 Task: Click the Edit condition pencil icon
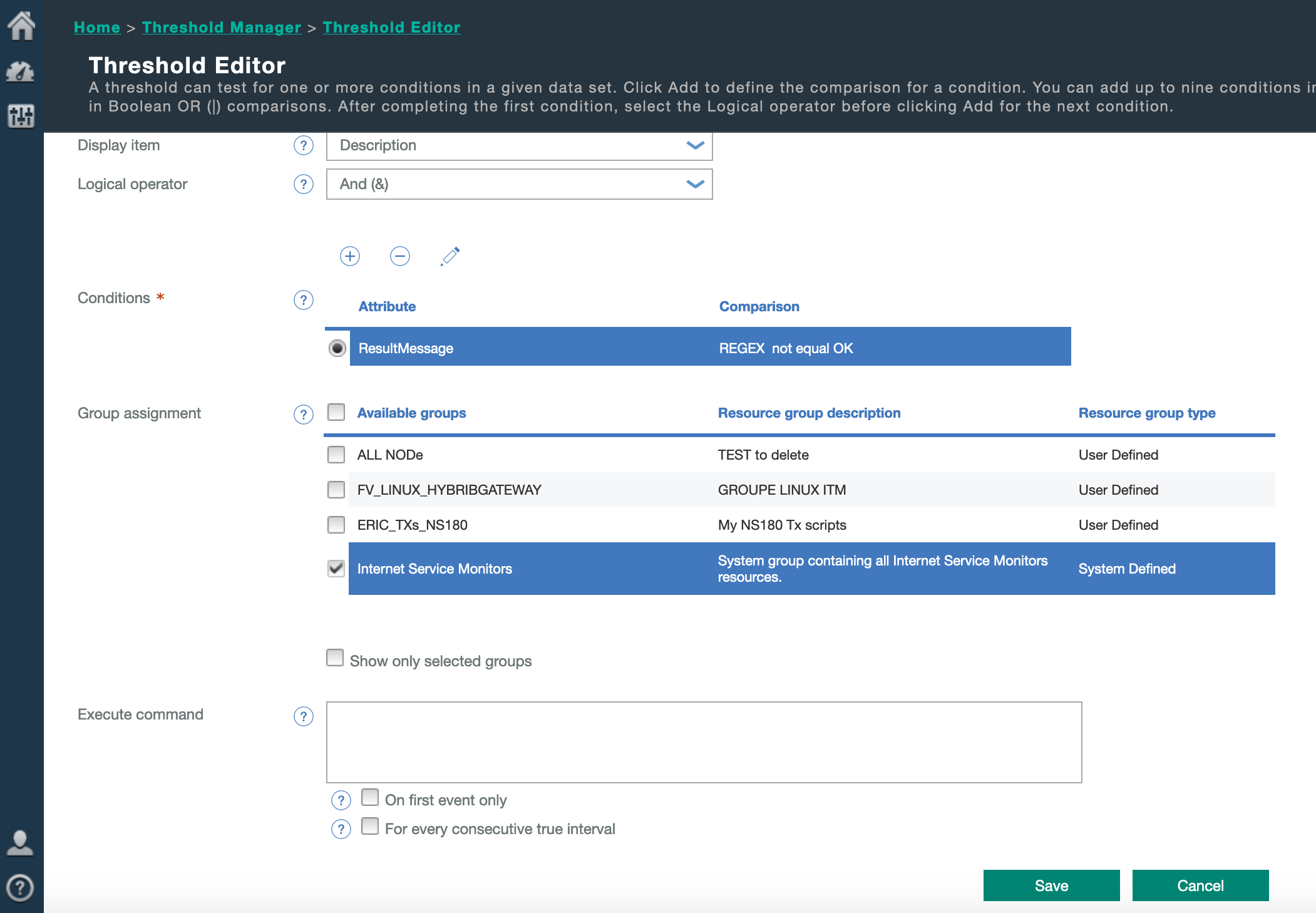tap(449, 256)
